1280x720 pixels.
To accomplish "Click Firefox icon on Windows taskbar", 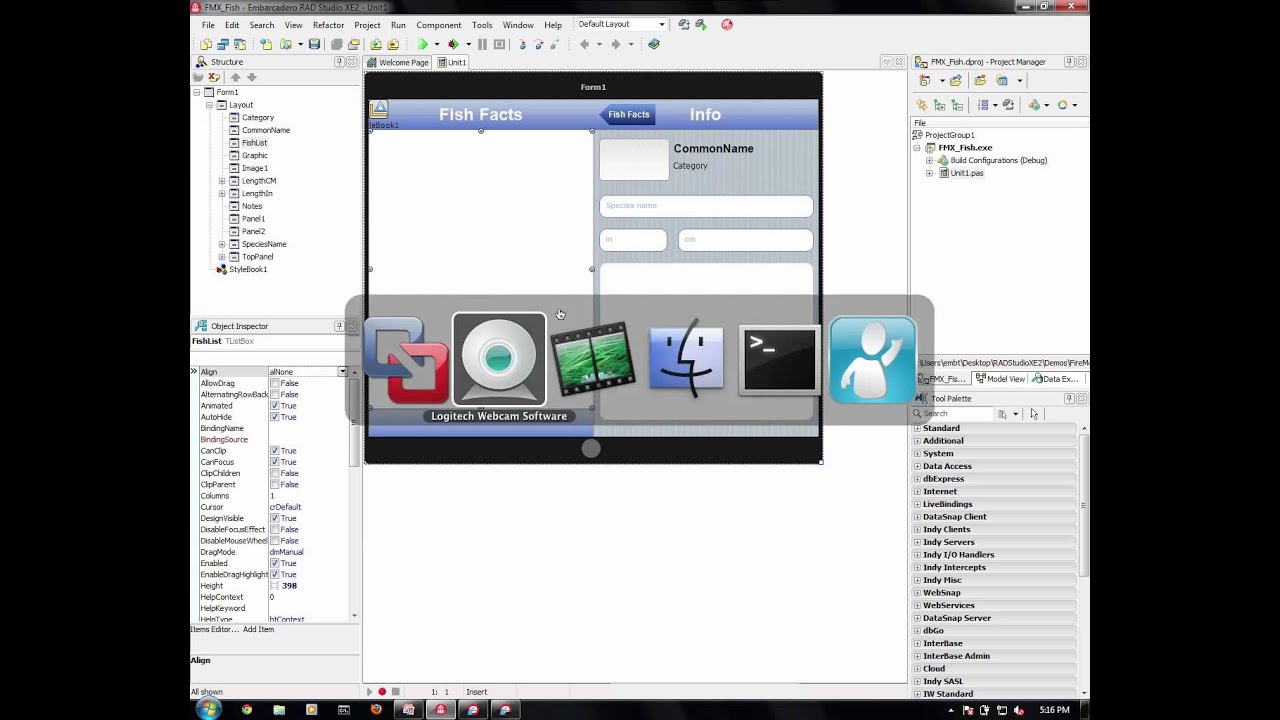I will [375, 710].
